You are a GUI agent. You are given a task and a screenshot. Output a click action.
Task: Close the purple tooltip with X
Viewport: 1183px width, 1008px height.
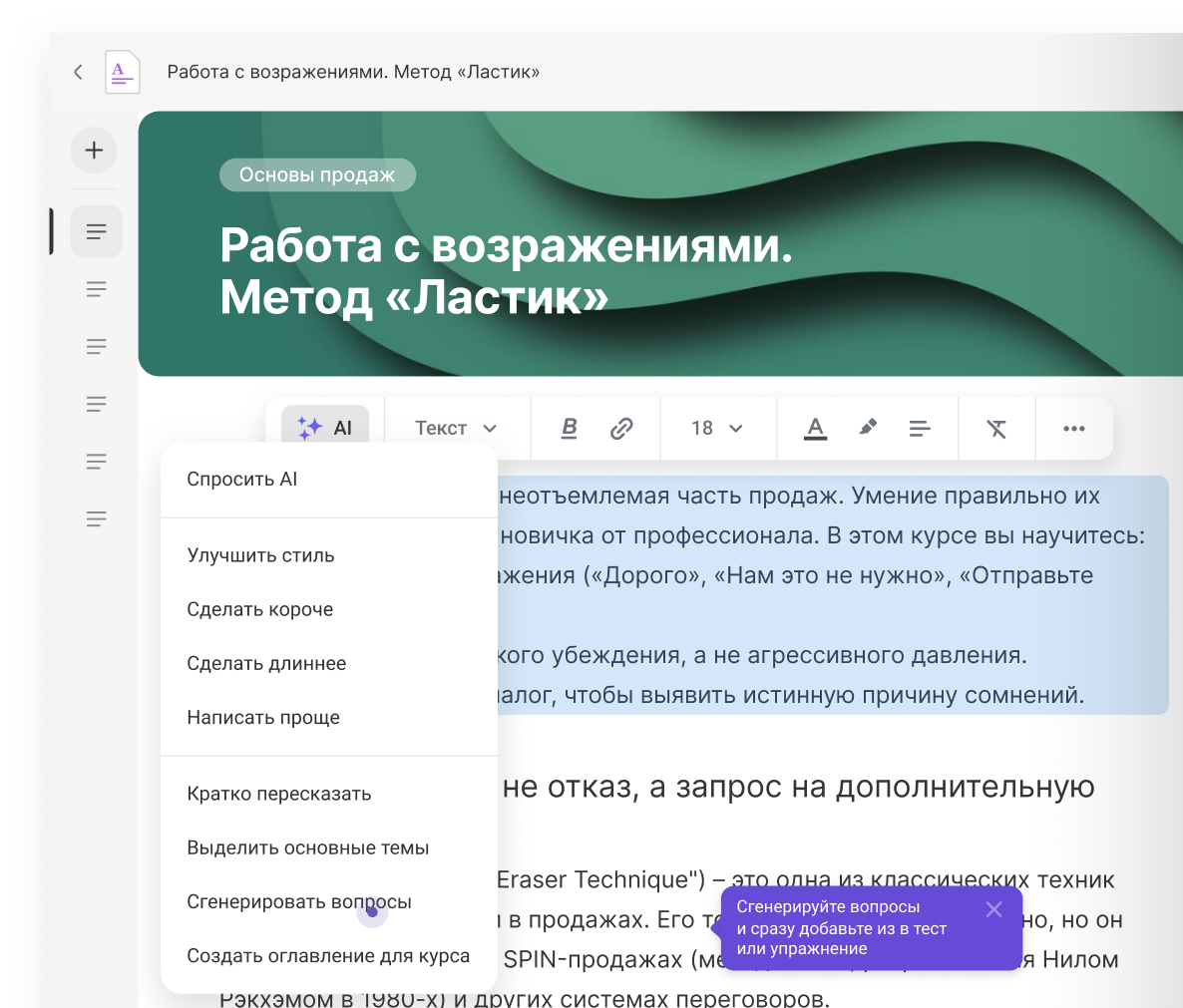point(993,909)
